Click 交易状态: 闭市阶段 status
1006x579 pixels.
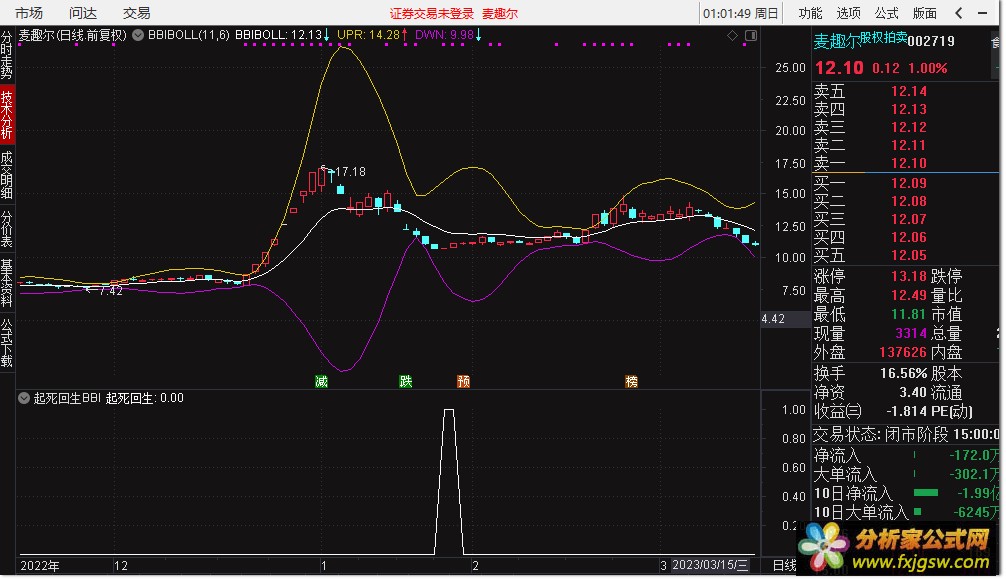(x=880, y=435)
